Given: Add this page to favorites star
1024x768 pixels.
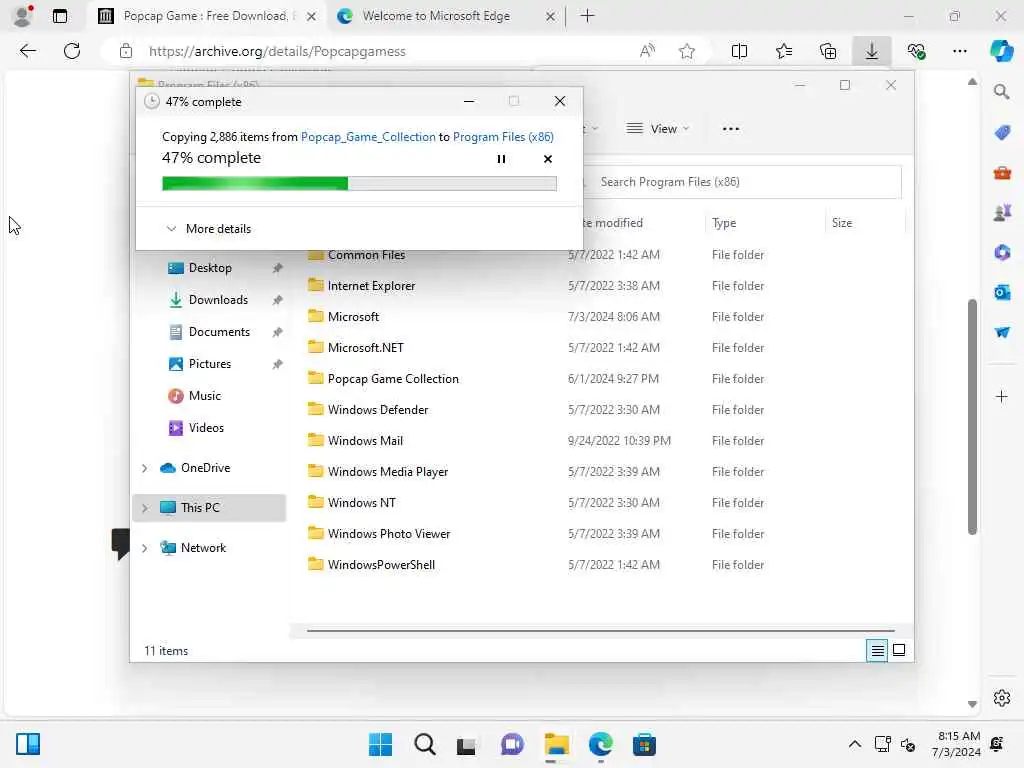Looking at the screenshot, I should 686,51.
